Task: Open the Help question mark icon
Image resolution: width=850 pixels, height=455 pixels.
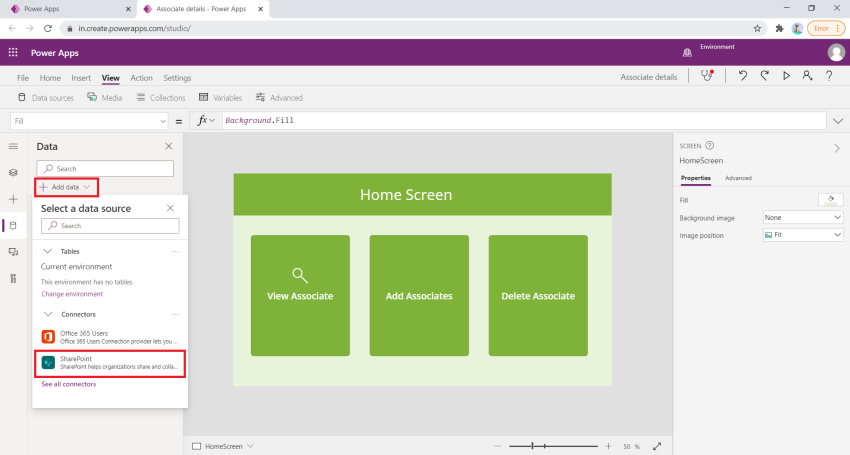Action: (829, 76)
